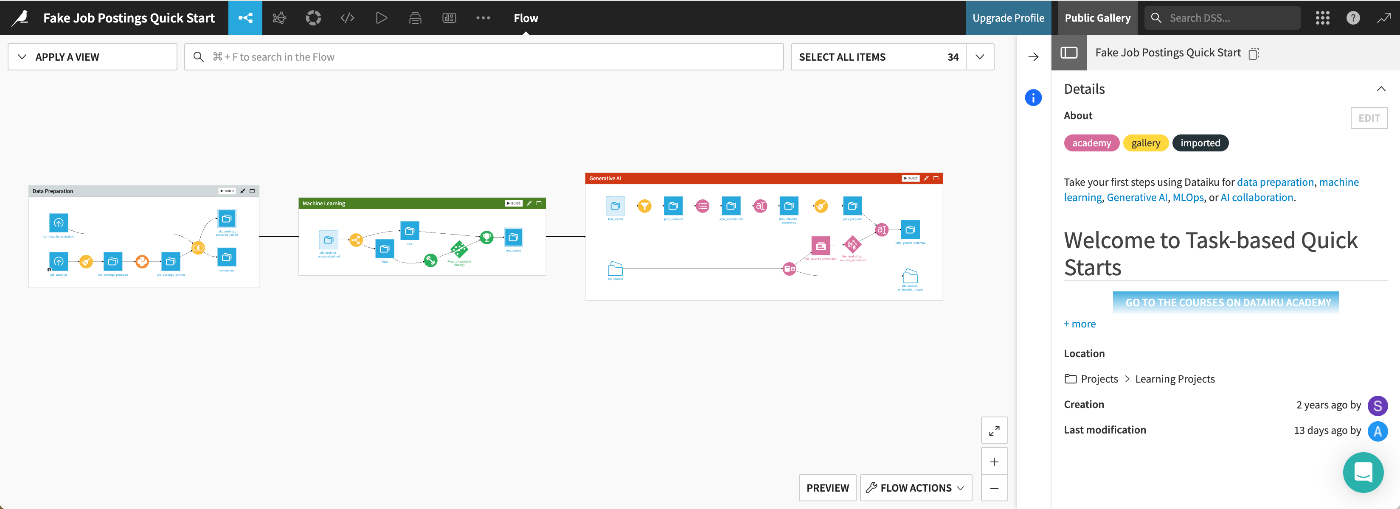The height and width of the screenshot is (509, 1400).
Task: Click the activity trend arrow icon
Action: (x=1382, y=18)
